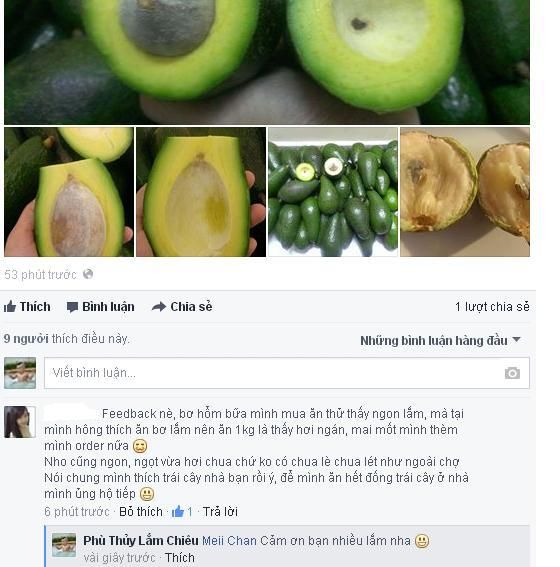560x567 pixels.
Task: Open the 1 lượt chia sẻ link
Action: point(492,307)
